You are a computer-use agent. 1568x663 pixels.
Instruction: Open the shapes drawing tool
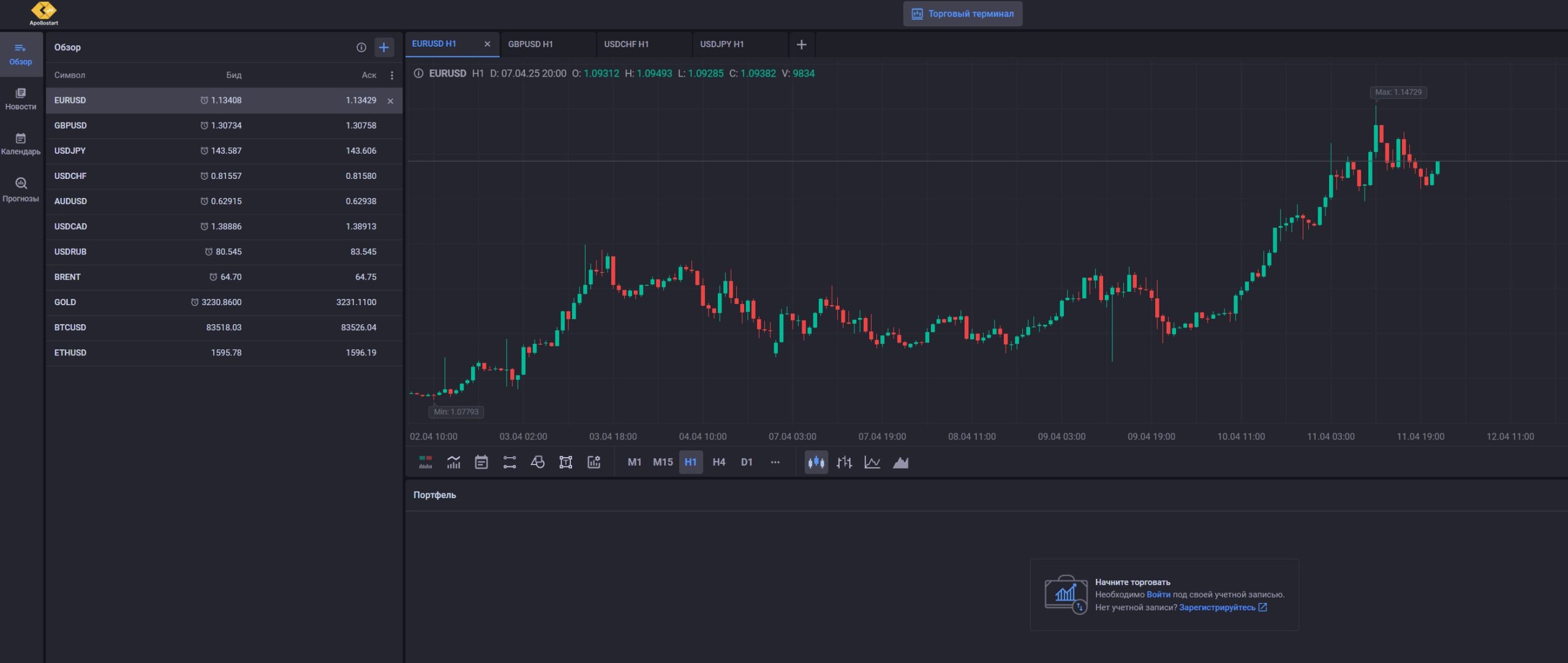pyautogui.click(x=537, y=463)
